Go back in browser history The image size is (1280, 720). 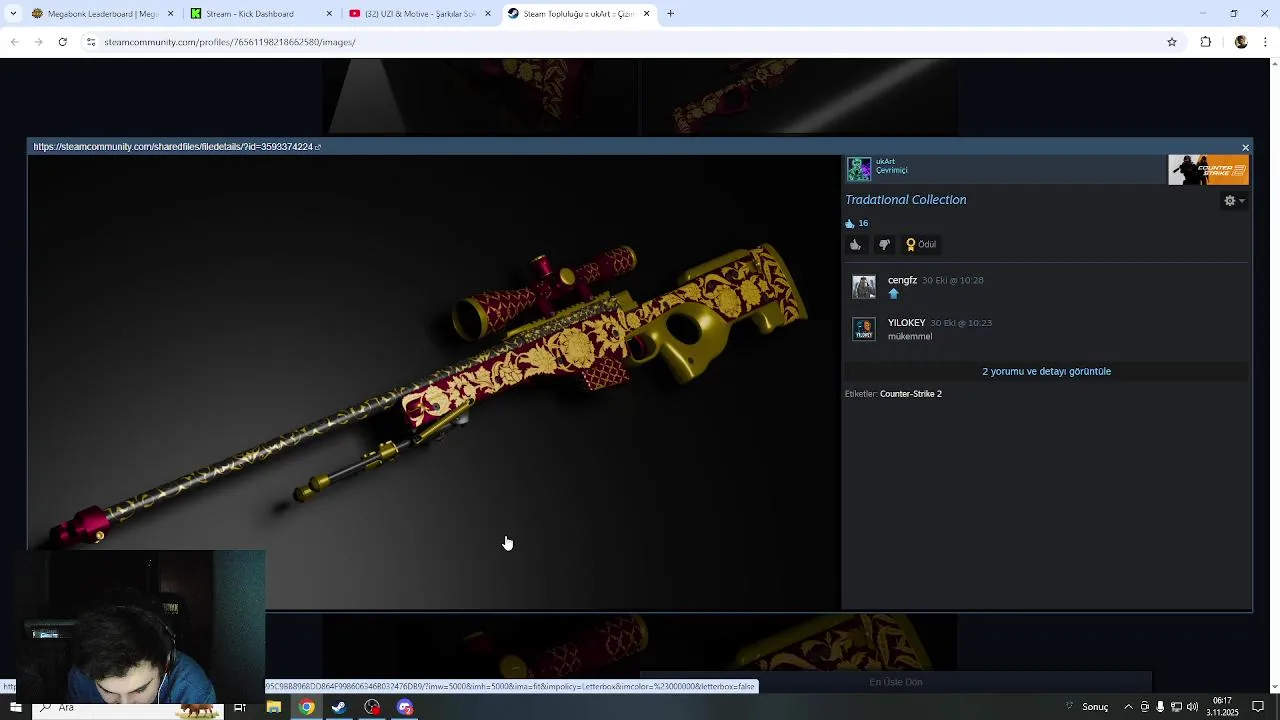(14, 42)
